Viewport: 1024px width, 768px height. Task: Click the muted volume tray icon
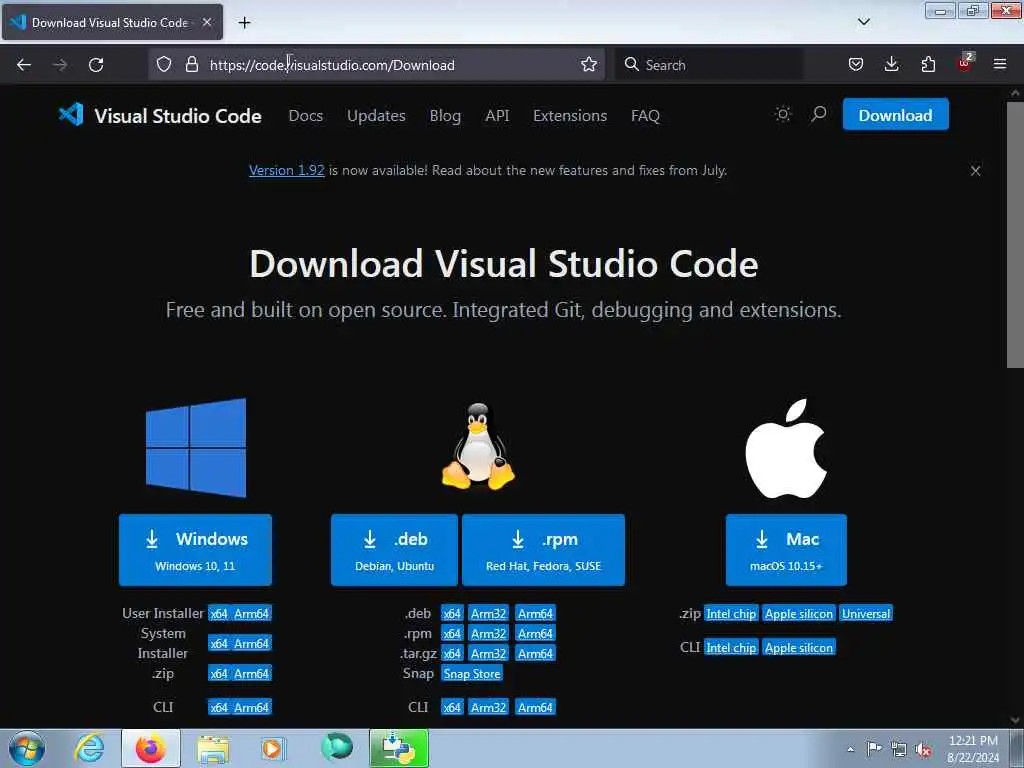tap(923, 750)
